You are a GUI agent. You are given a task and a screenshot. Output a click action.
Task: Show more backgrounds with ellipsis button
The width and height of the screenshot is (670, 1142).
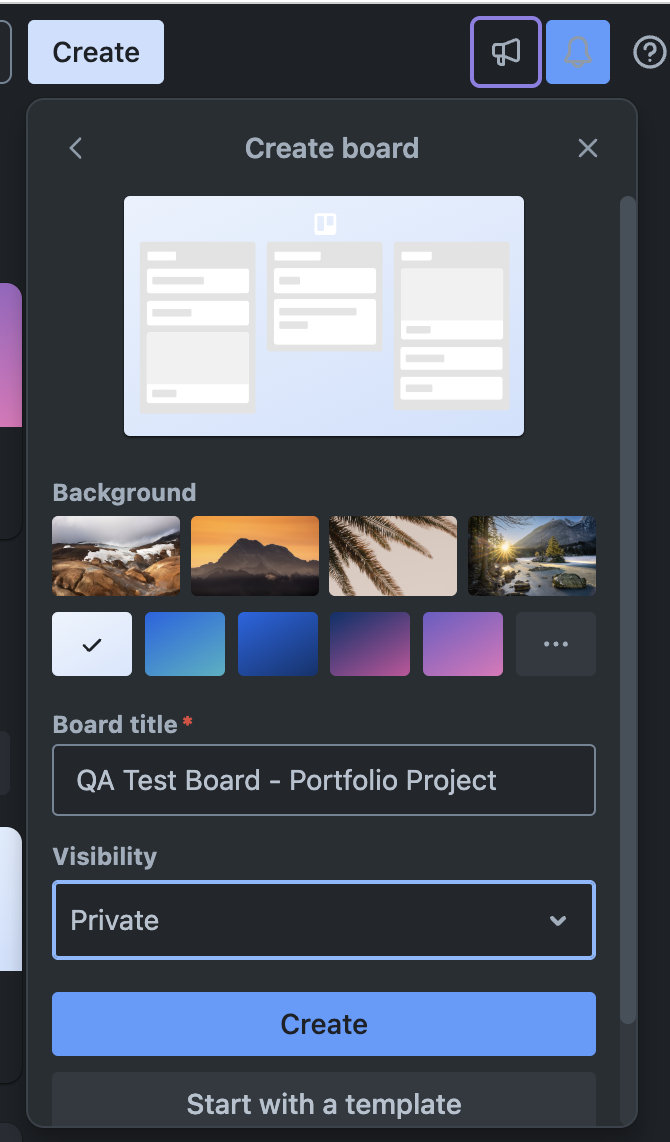coord(556,644)
